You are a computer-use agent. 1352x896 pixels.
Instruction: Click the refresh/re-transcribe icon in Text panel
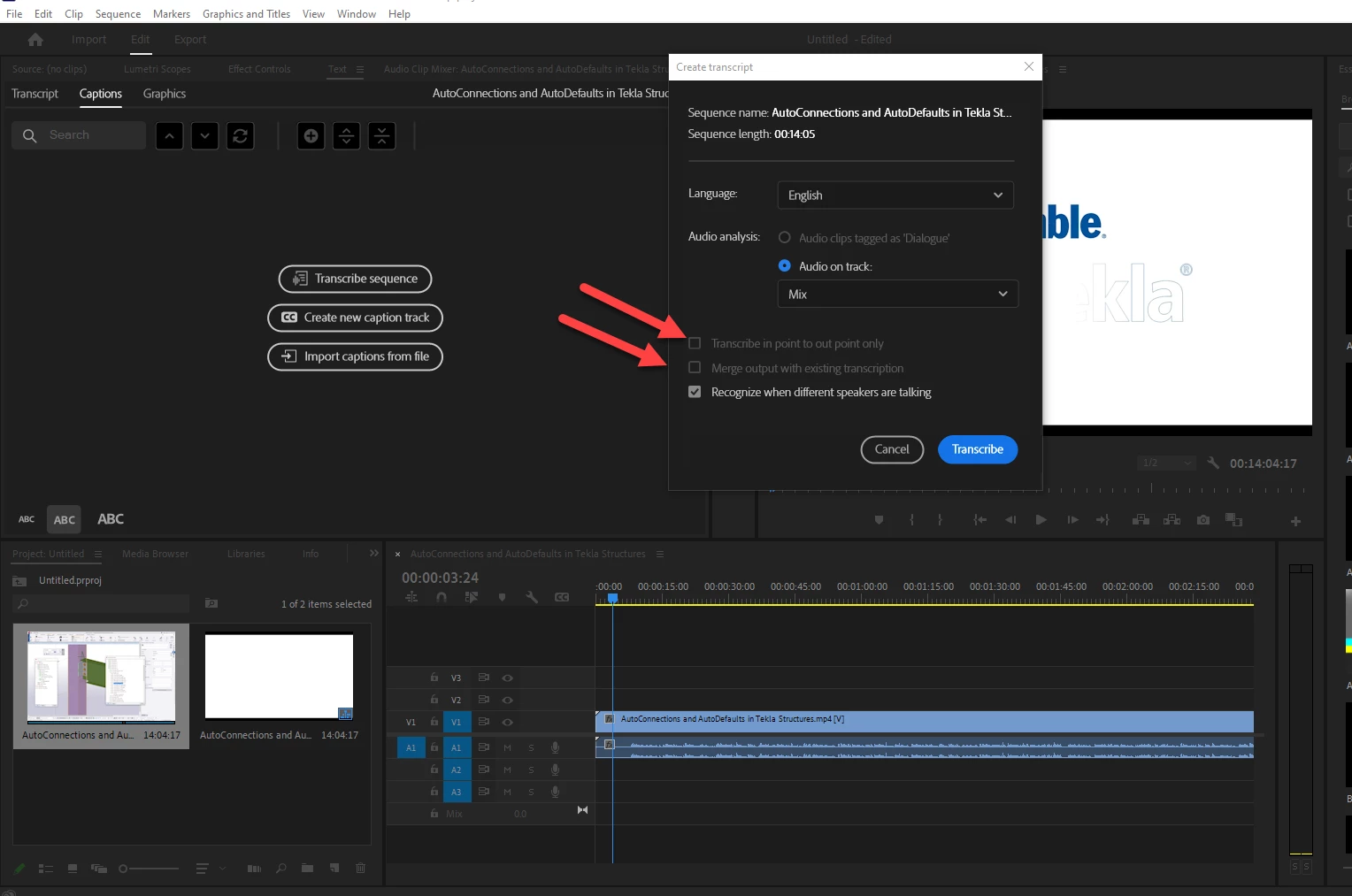coord(240,136)
